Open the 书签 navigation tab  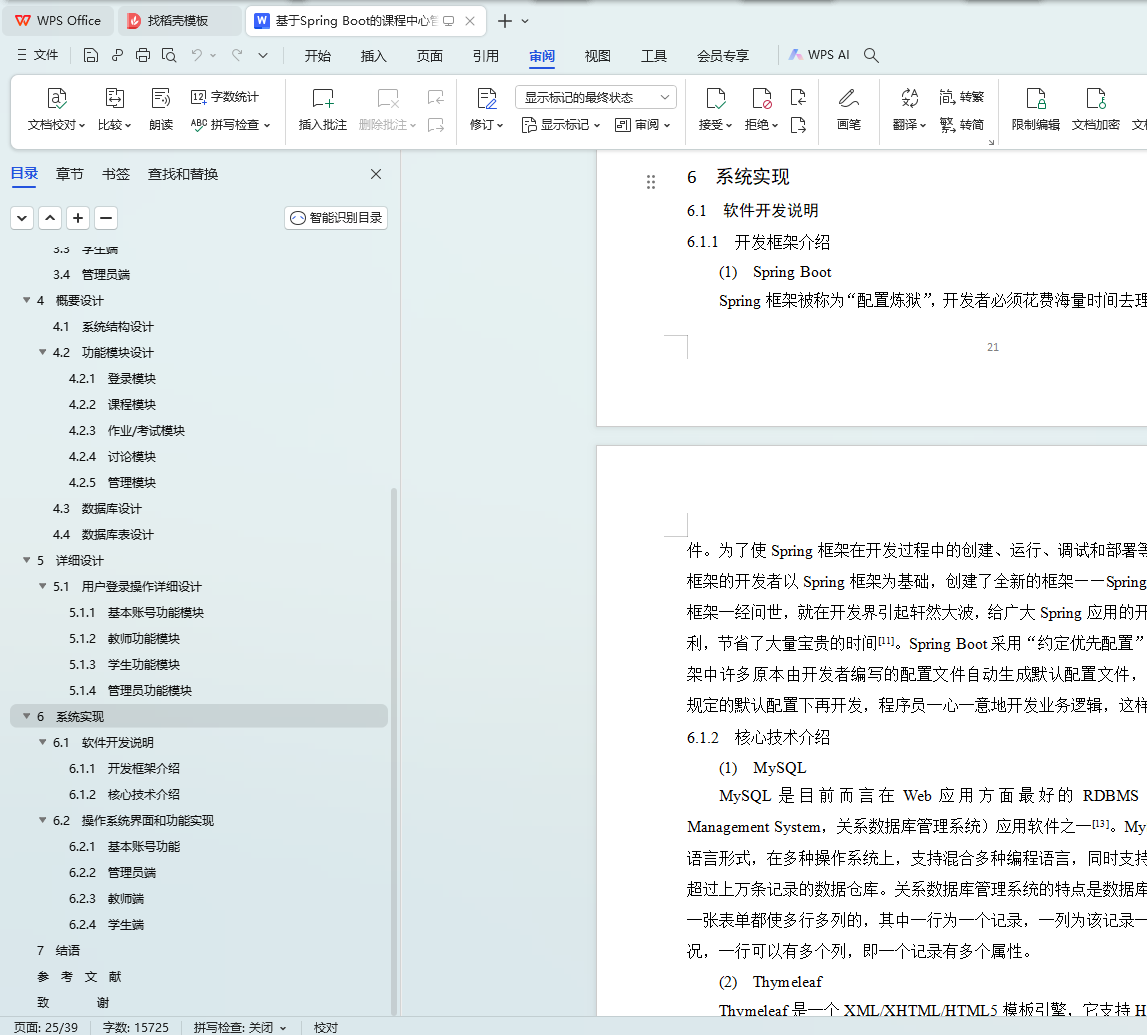coord(116,174)
